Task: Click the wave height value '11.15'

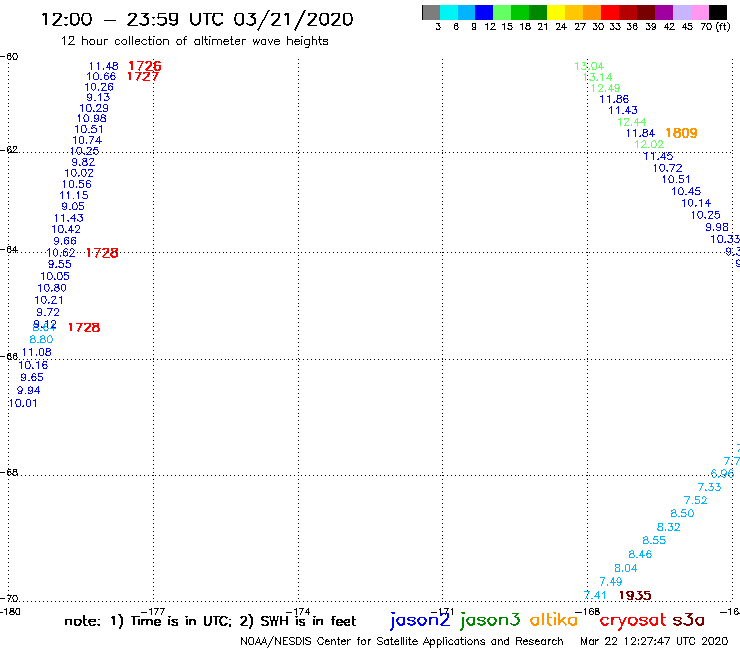Action: click(x=74, y=195)
